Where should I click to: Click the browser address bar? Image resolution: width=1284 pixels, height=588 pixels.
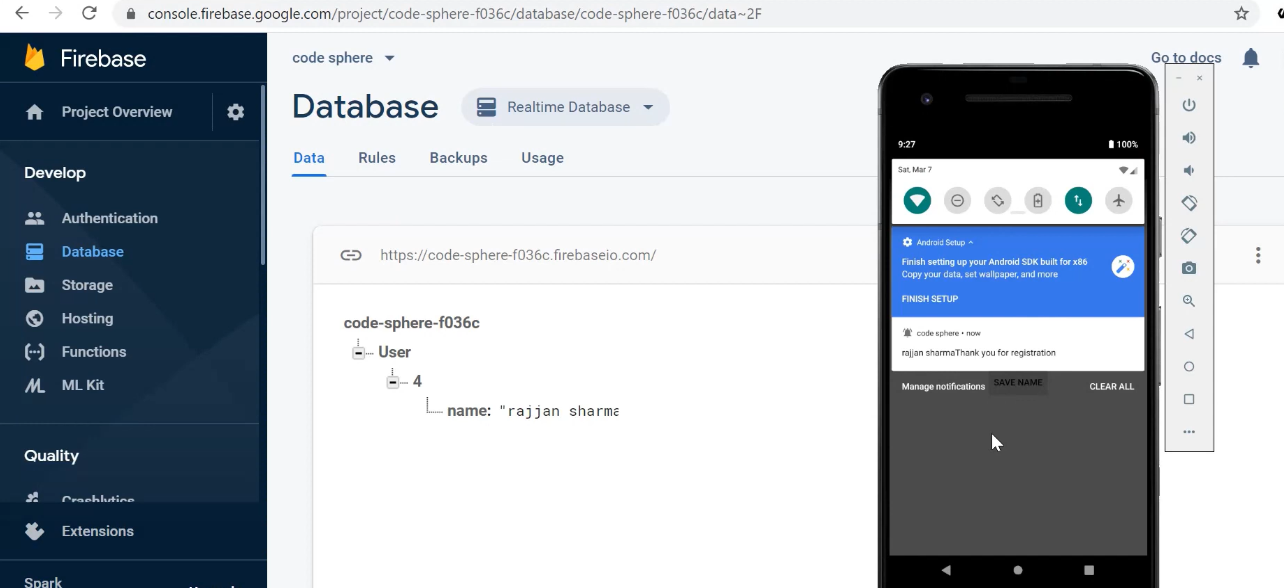coord(680,14)
